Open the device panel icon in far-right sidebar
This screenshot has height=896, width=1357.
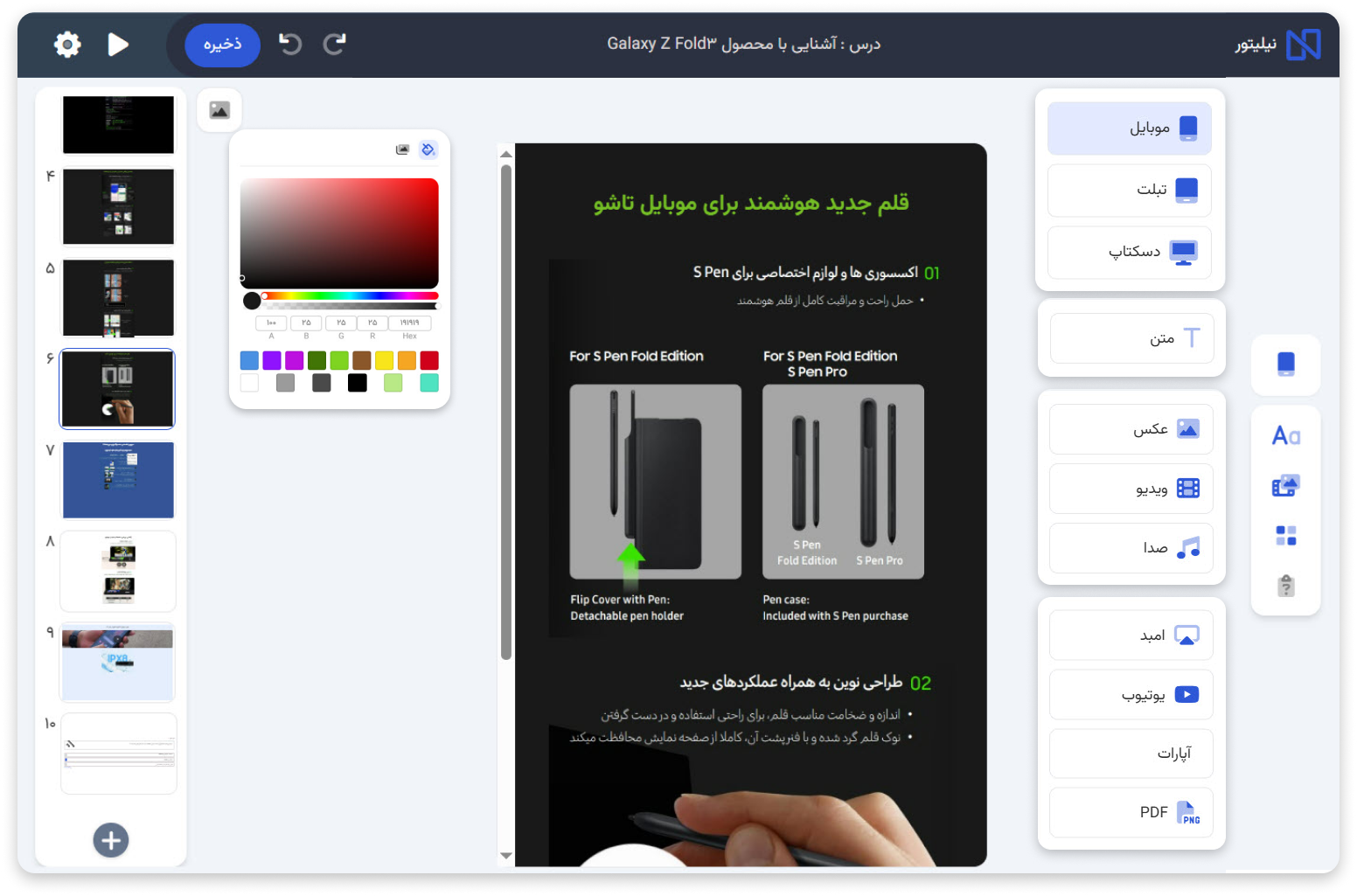(1285, 365)
